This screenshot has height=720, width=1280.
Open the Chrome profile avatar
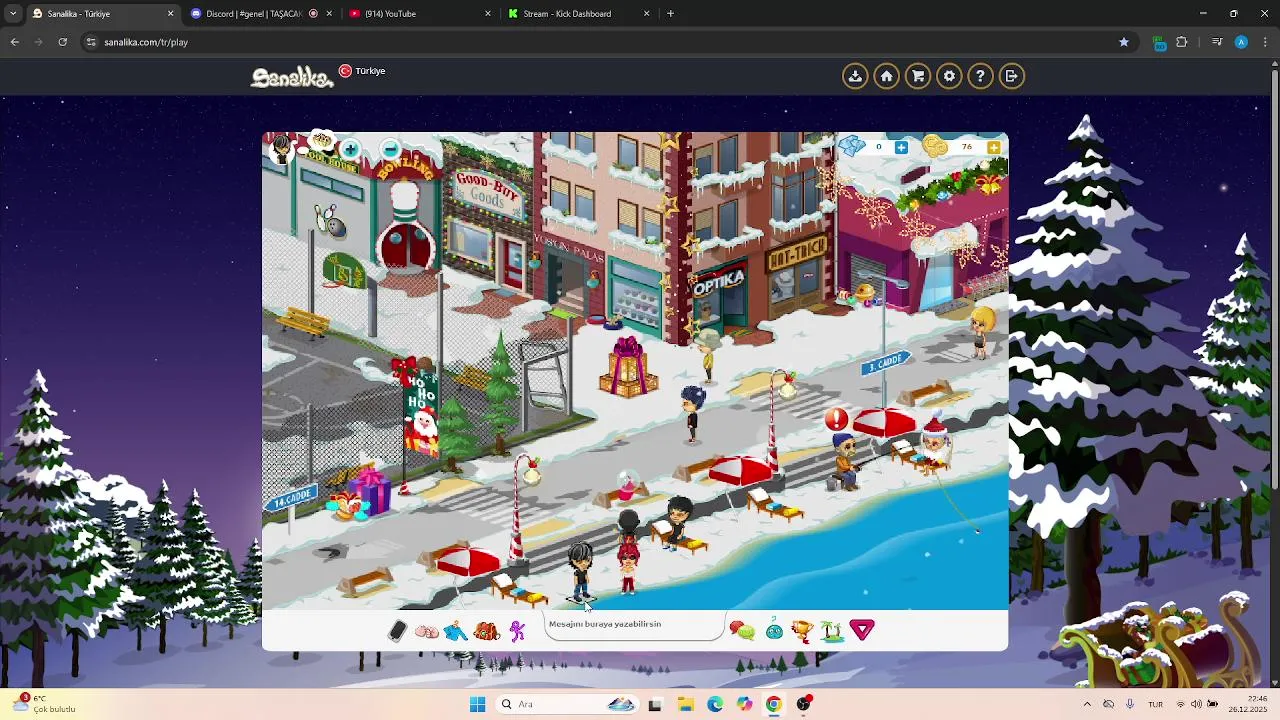1241,42
